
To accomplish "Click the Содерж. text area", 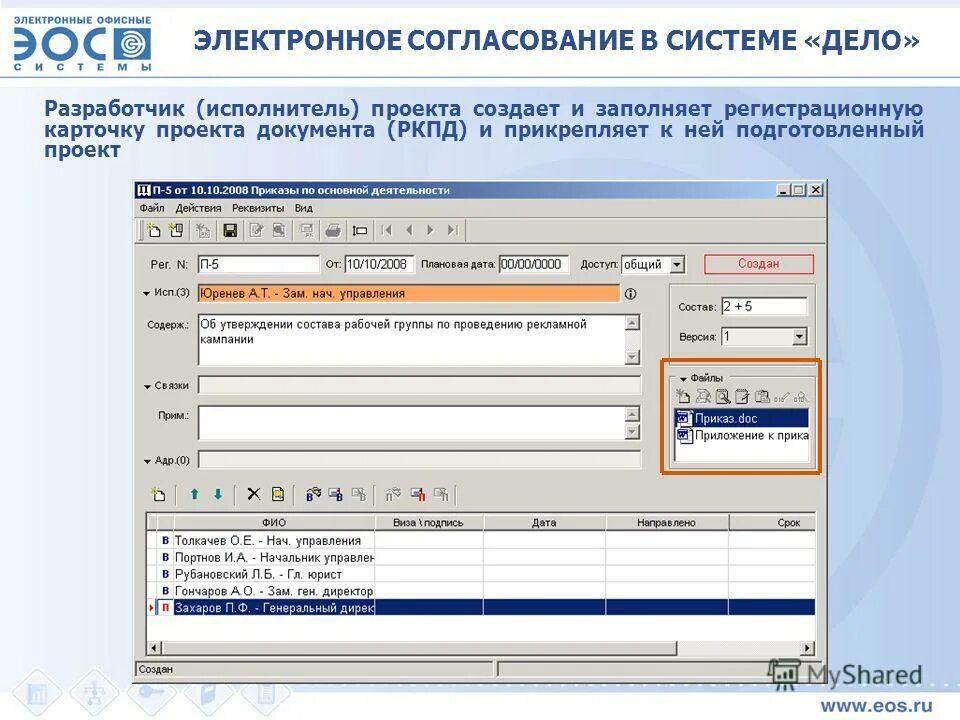I will 411,340.
